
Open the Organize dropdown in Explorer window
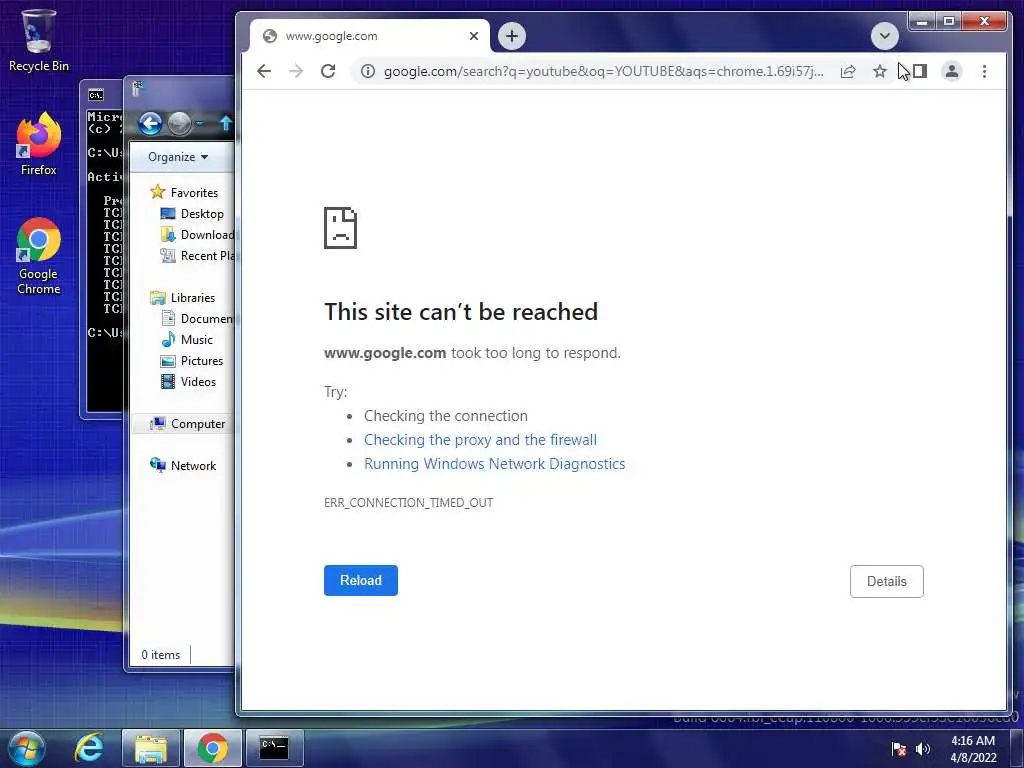[x=178, y=157]
